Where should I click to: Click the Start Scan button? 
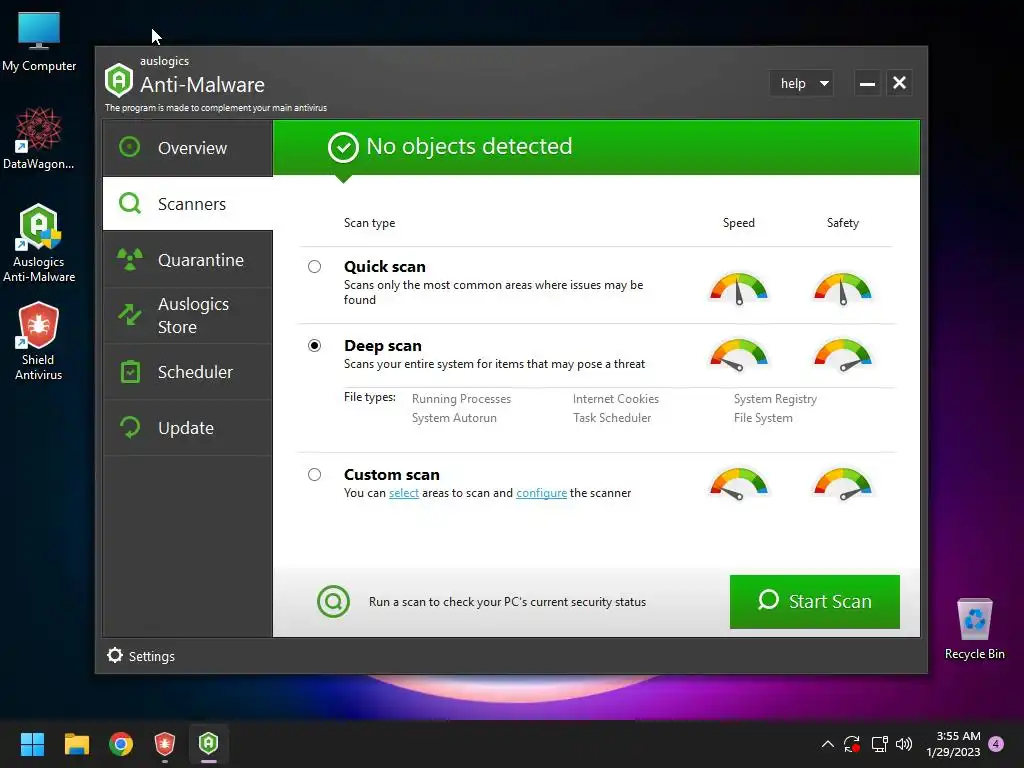click(814, 601)
